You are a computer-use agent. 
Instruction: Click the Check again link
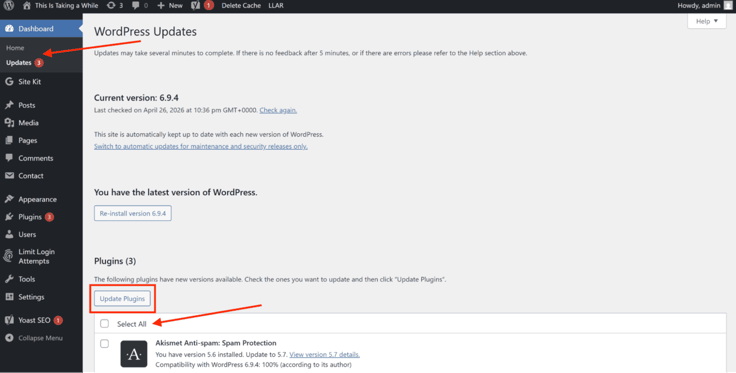click(x=278, y=110)
